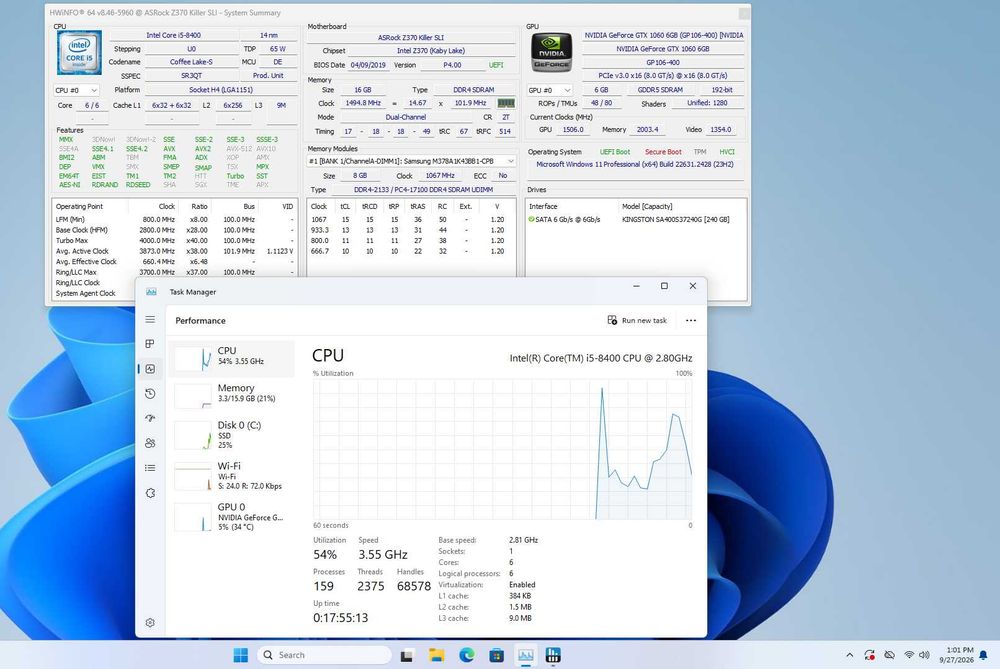
Task: Select Performance page icon in Task Manager sidebar
Action: tap(150, 369)
